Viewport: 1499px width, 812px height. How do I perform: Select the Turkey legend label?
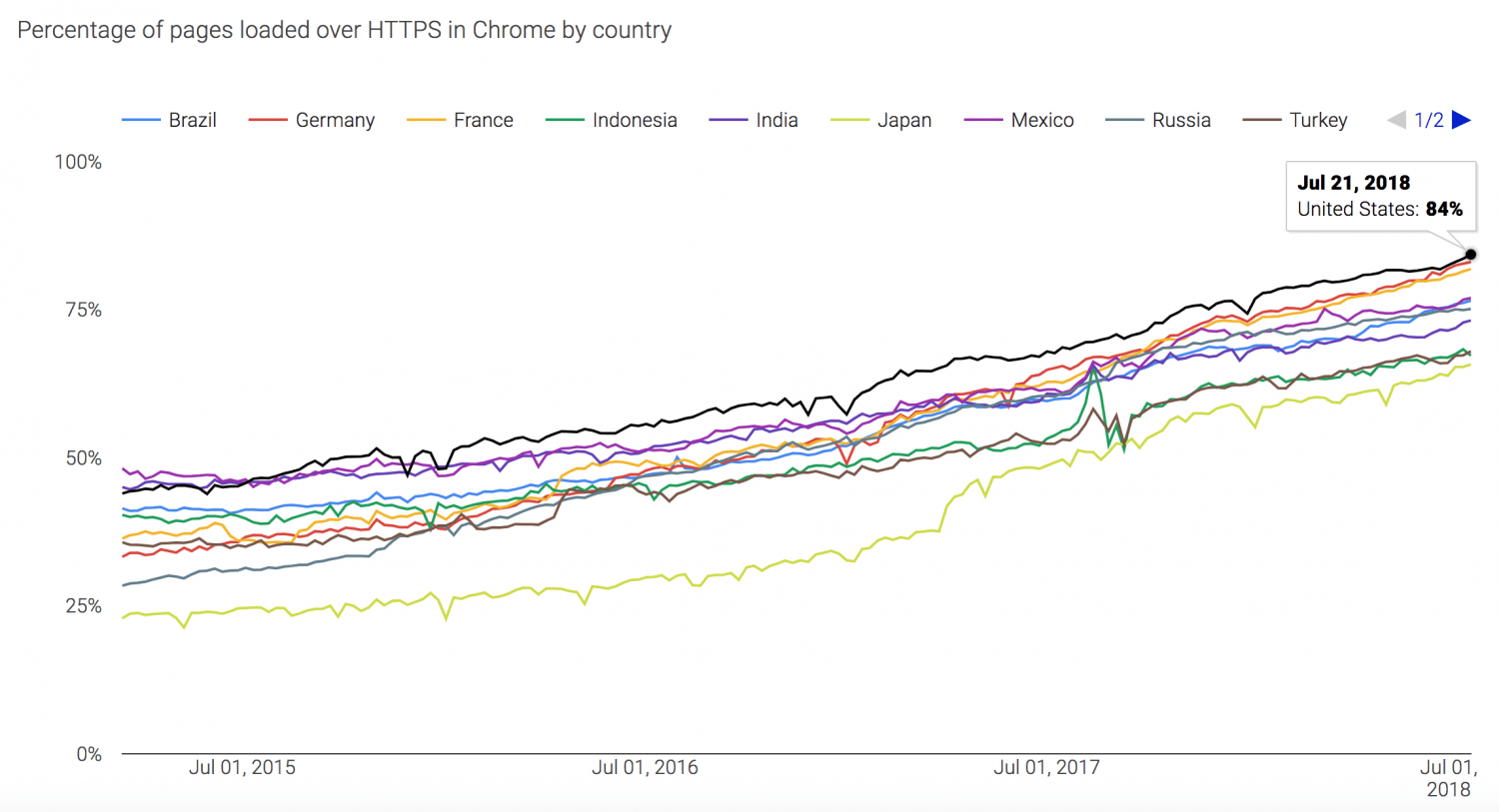pyautogui.click(x=1318, y=120)
